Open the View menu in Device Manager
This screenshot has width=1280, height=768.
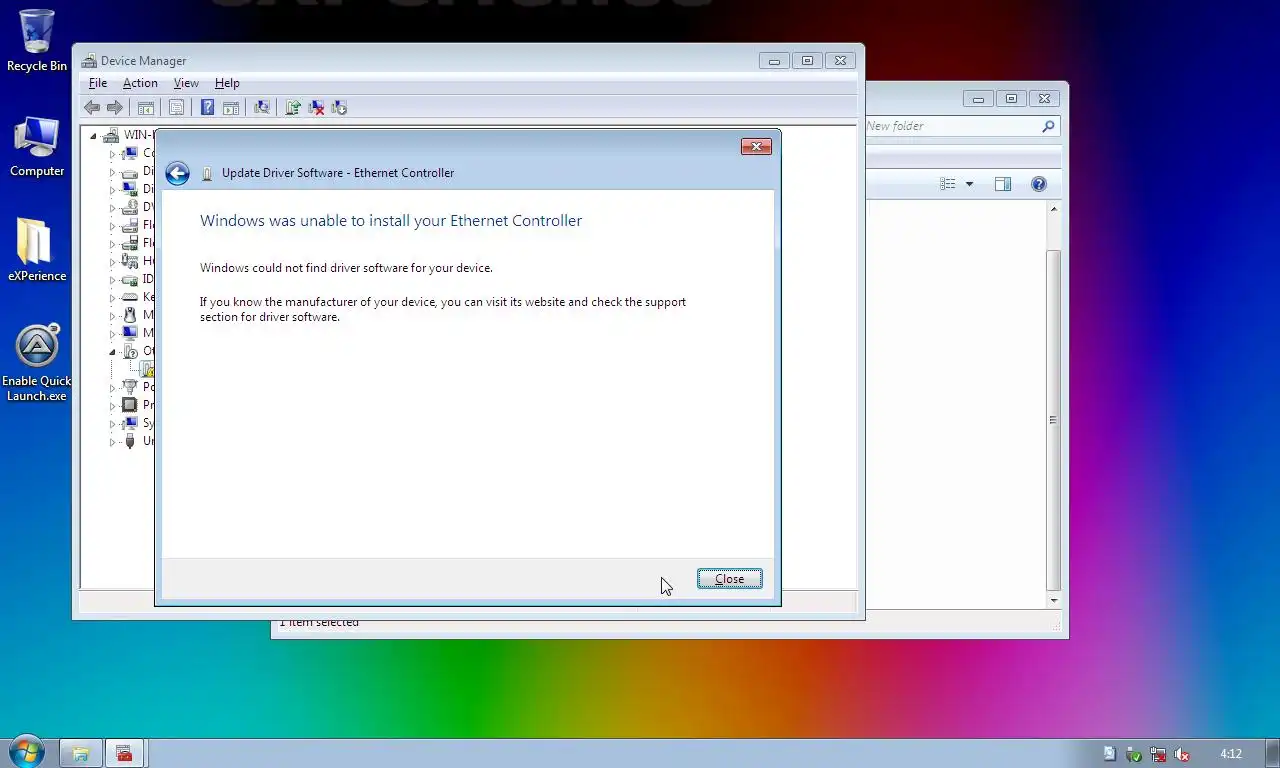coord(186,83)
